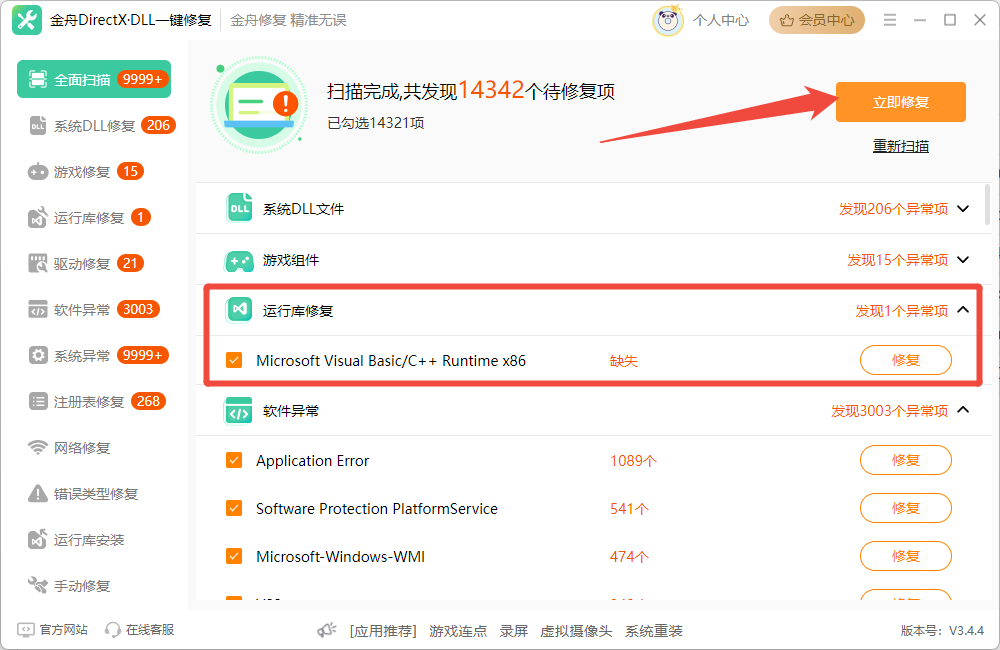
Task: Click 修复 for Microsoft-Windows-WMI
Action: coord(906,556)
